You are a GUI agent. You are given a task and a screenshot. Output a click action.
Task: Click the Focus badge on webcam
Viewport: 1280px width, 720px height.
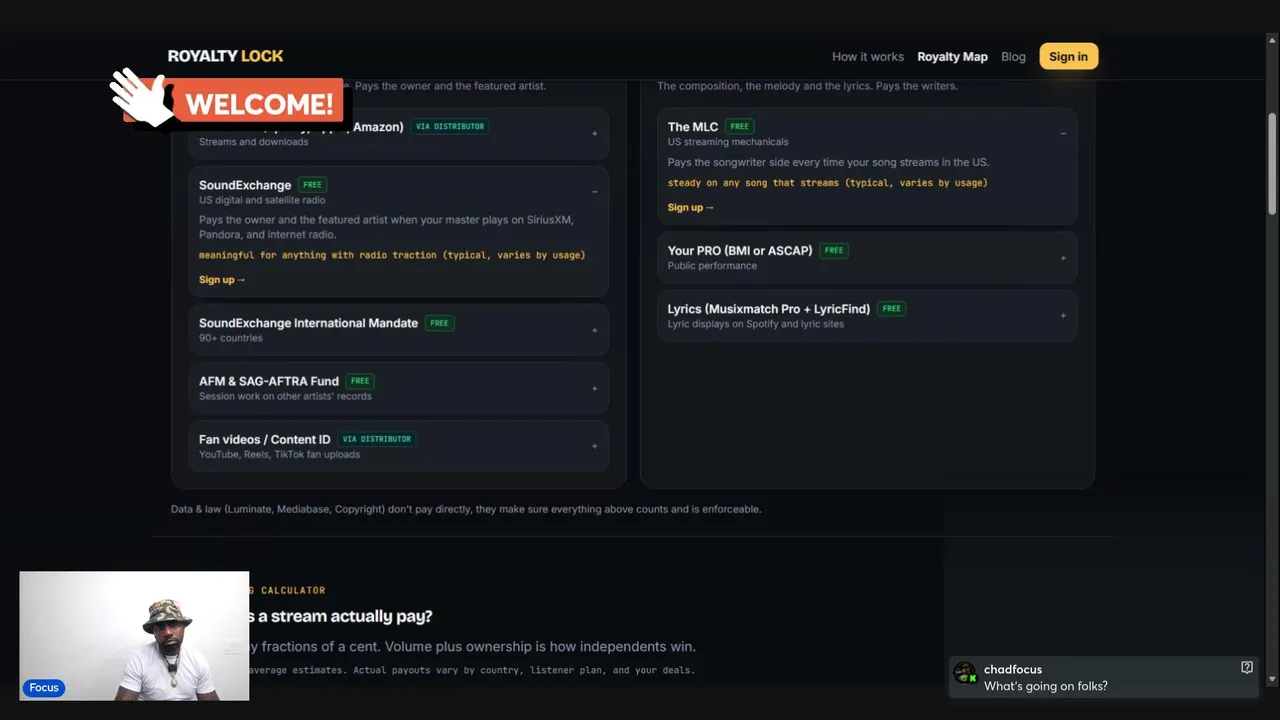pyautogui.click(x=43, y=687)
